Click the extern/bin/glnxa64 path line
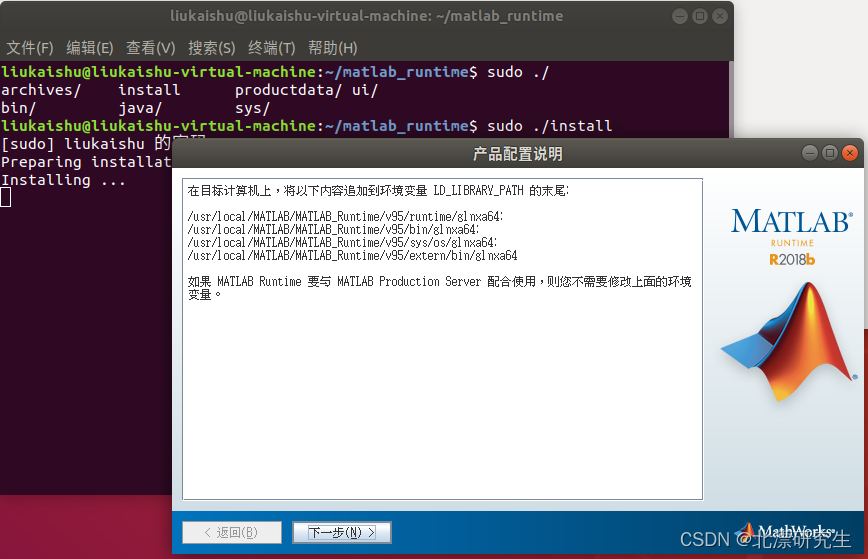Screen dimensions: 868x559 [x=353, y=256]
